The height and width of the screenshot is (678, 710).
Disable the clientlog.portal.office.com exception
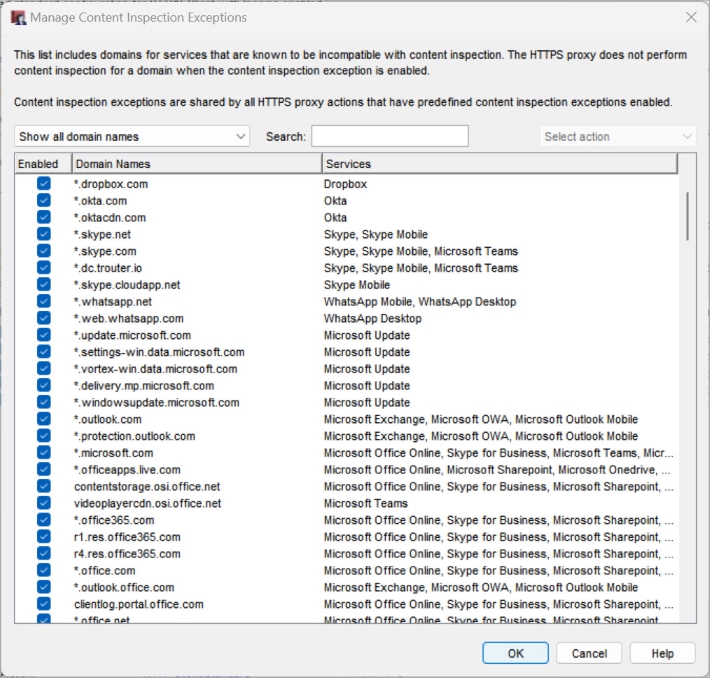44,604
